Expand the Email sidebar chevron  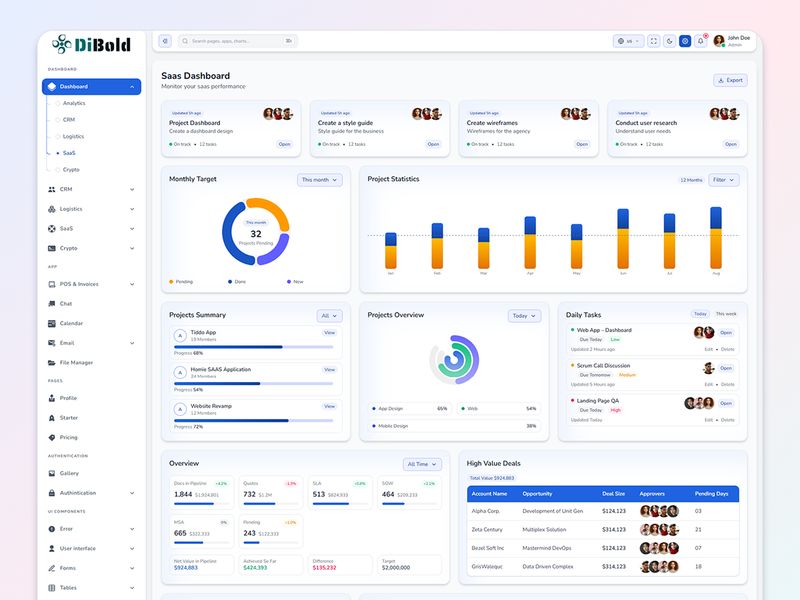tap(132, 343)
